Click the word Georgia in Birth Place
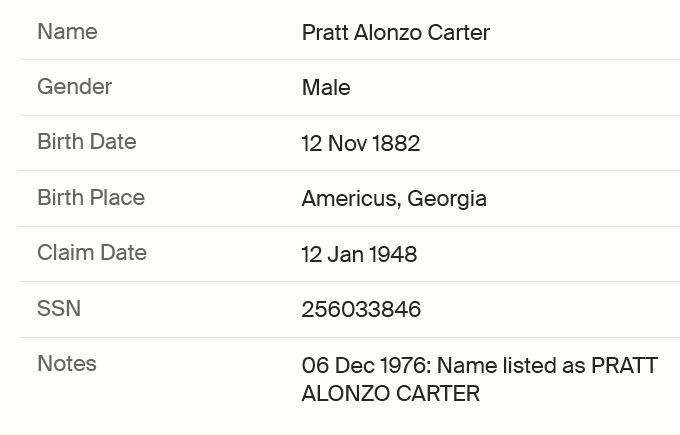 tap(447, 200)
